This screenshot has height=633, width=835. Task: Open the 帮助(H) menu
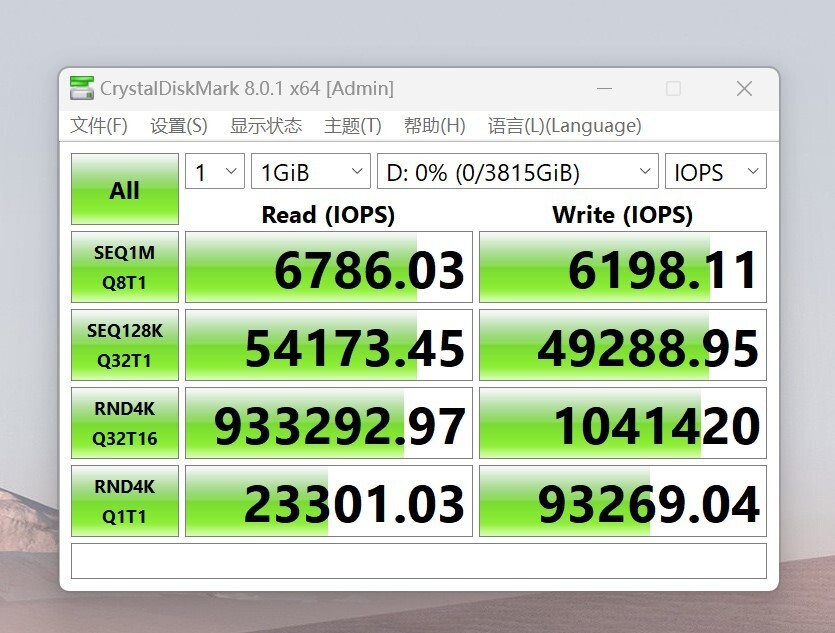[x=435, y=126]
